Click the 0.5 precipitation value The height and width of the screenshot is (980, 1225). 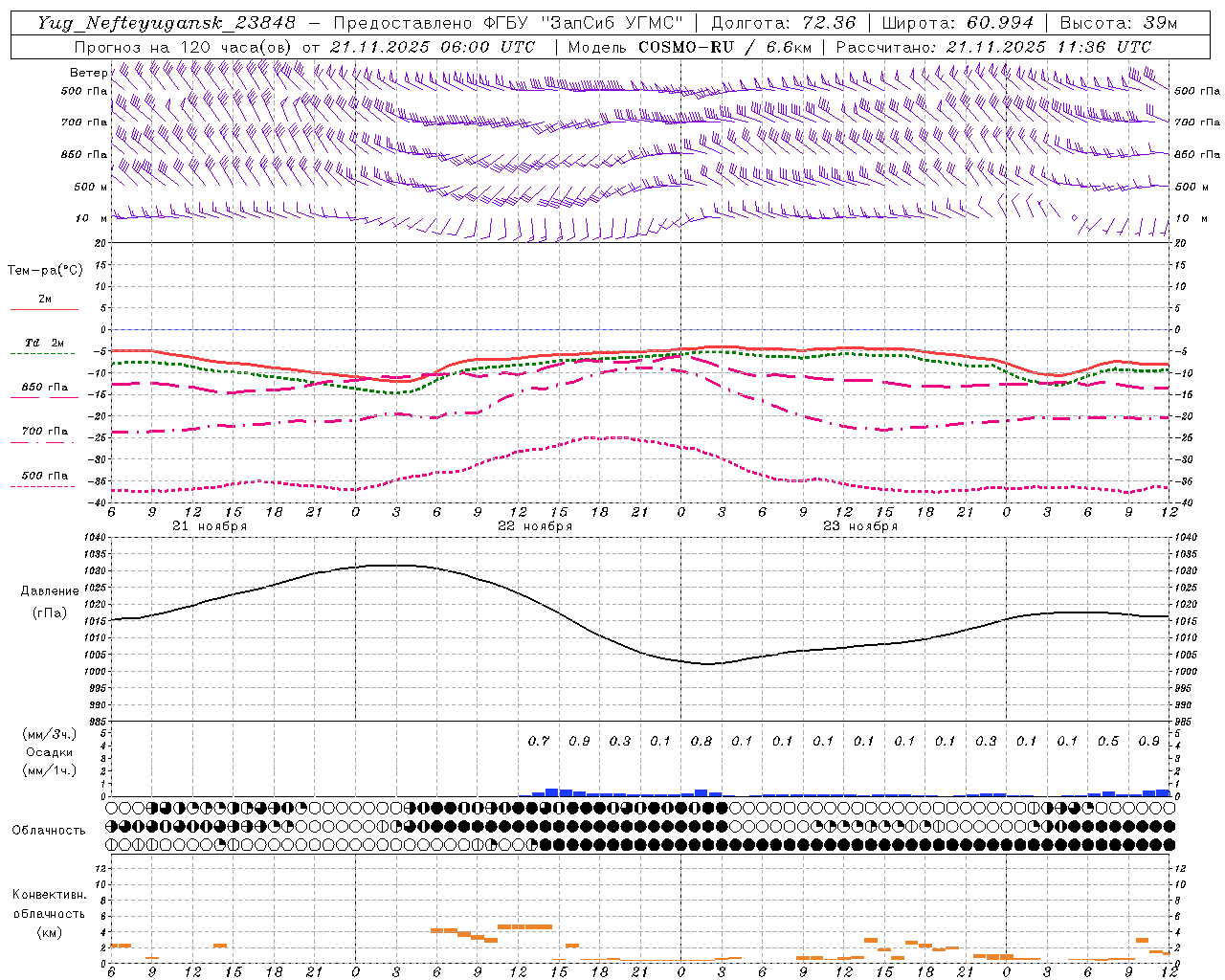click(x=1108, y=741)
